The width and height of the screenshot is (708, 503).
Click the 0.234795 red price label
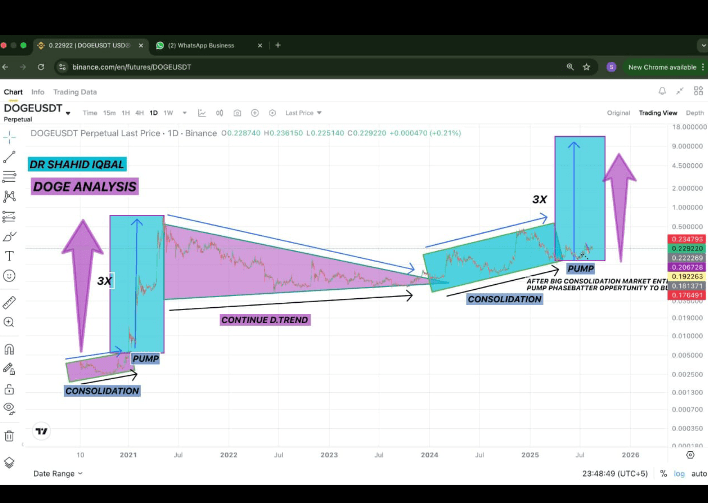[687, 239]
